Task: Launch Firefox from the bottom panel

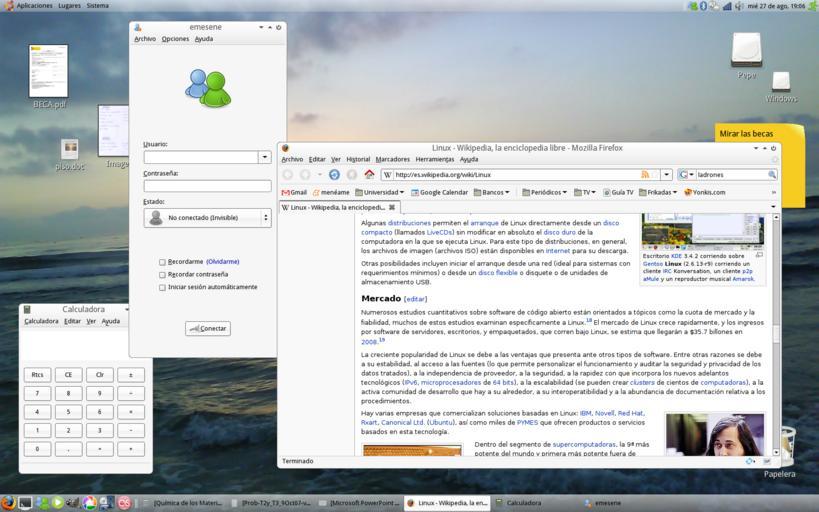Action: pyautogui.click(x=8, y=503)
